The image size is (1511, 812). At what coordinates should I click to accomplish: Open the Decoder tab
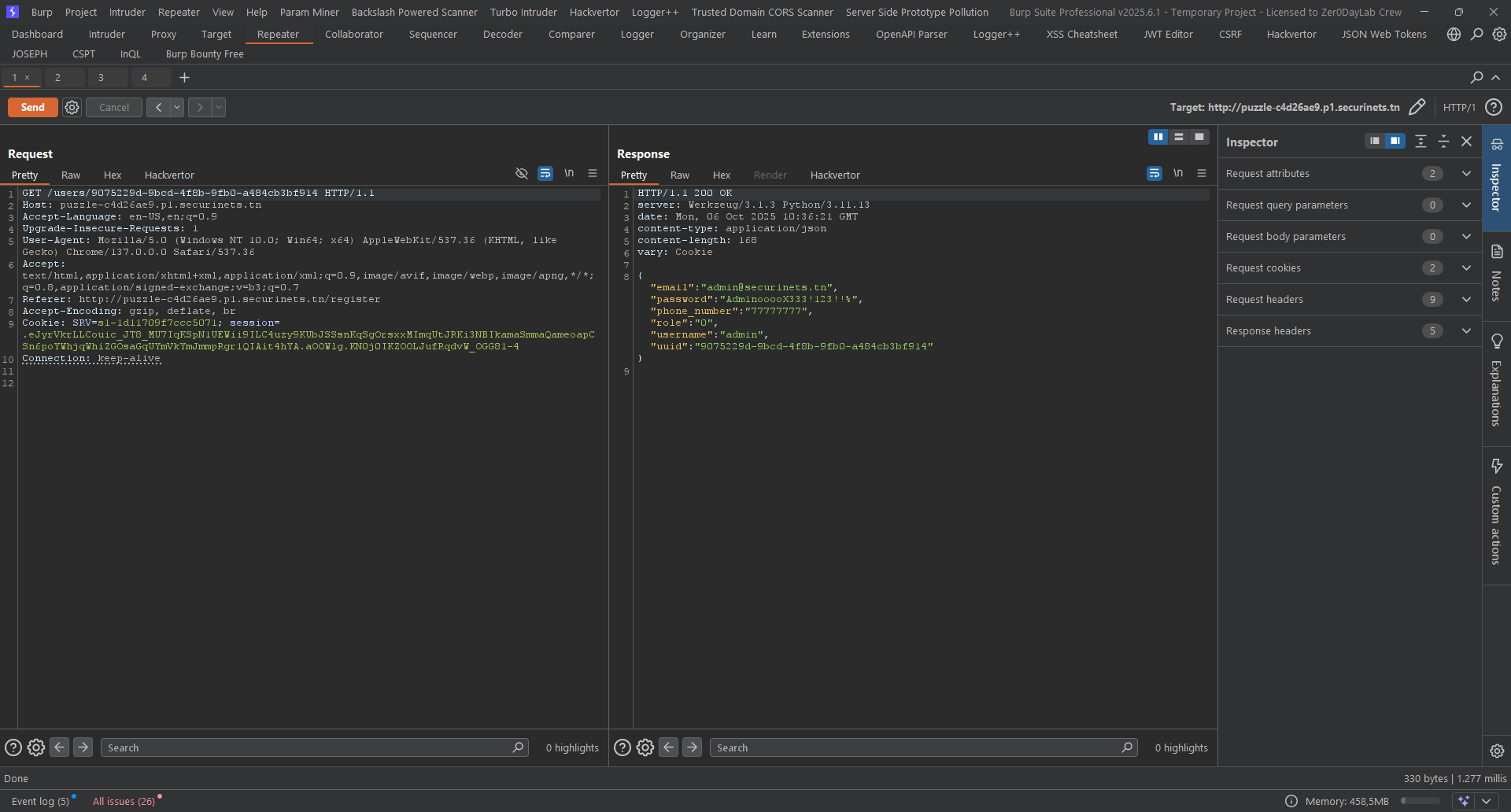tap(503, 35)
